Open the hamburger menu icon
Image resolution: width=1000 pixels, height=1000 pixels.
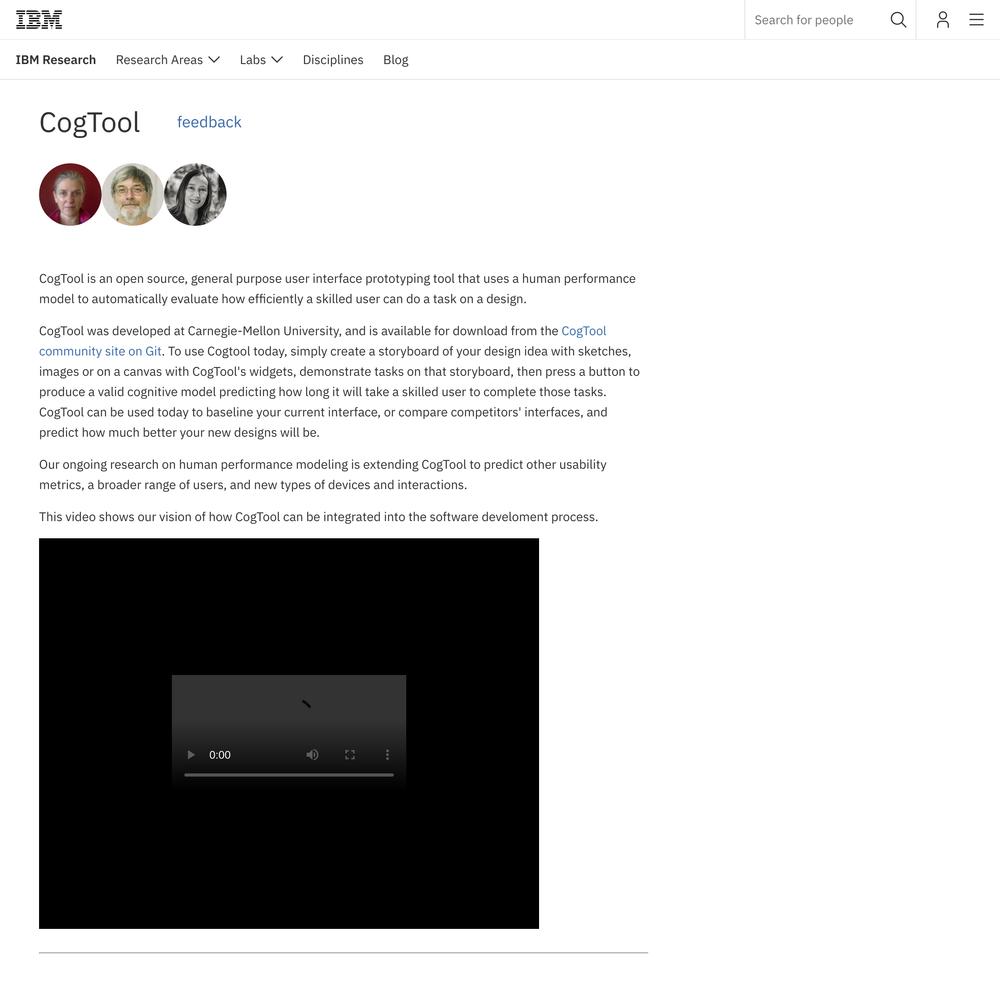[x=976, y=20]
